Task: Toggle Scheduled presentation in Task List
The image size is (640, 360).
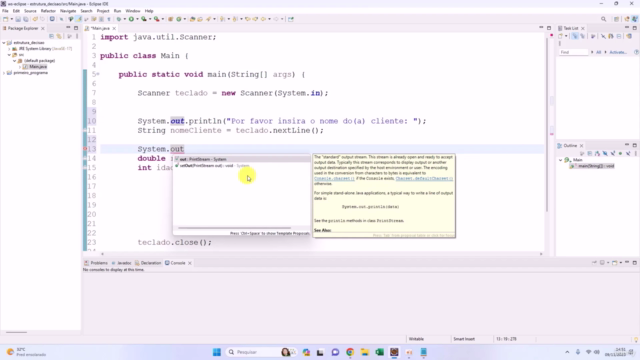Action: (582, 36)
